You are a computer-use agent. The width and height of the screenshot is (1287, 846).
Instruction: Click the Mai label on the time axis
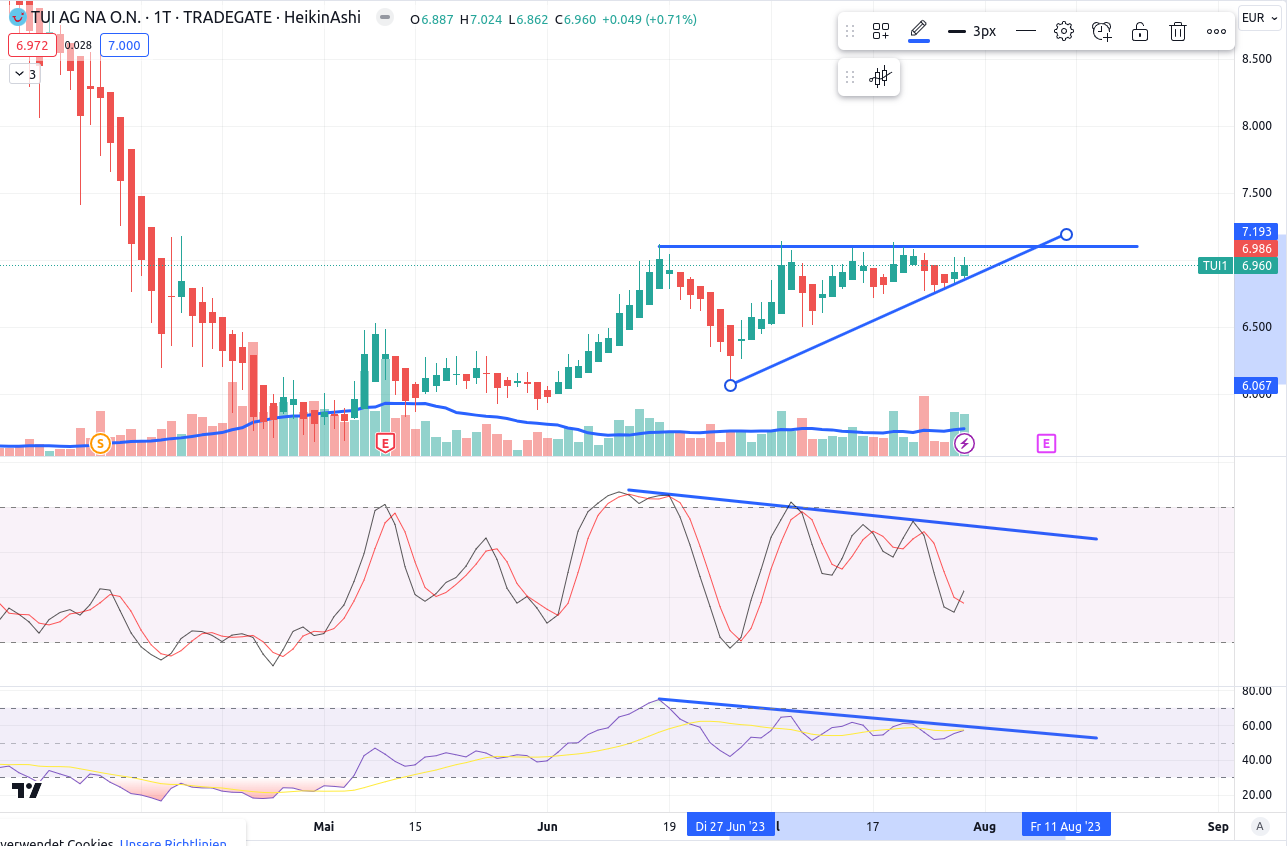coord(323,826)
